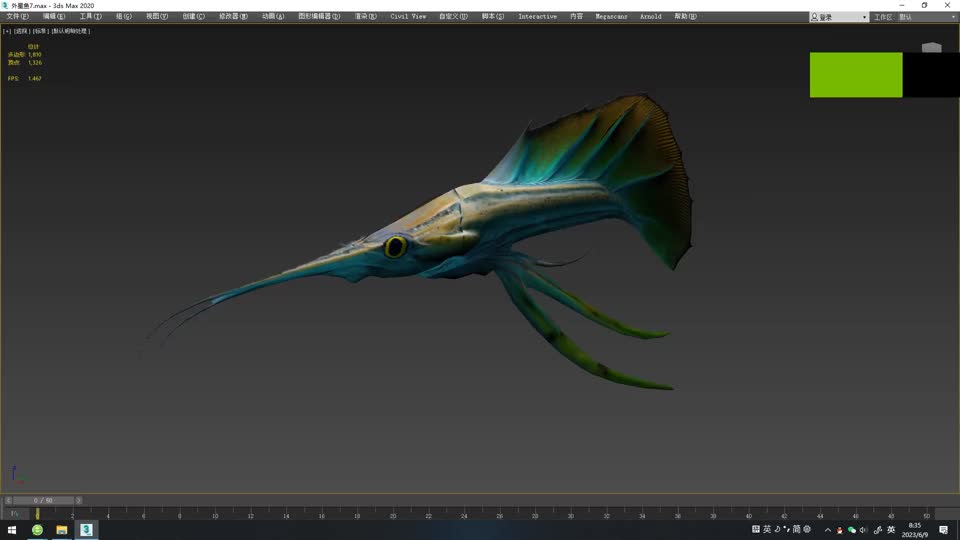960x540 pixels.
Task: Step time slider forward with right arrow
Action: [x=79, y=500]
